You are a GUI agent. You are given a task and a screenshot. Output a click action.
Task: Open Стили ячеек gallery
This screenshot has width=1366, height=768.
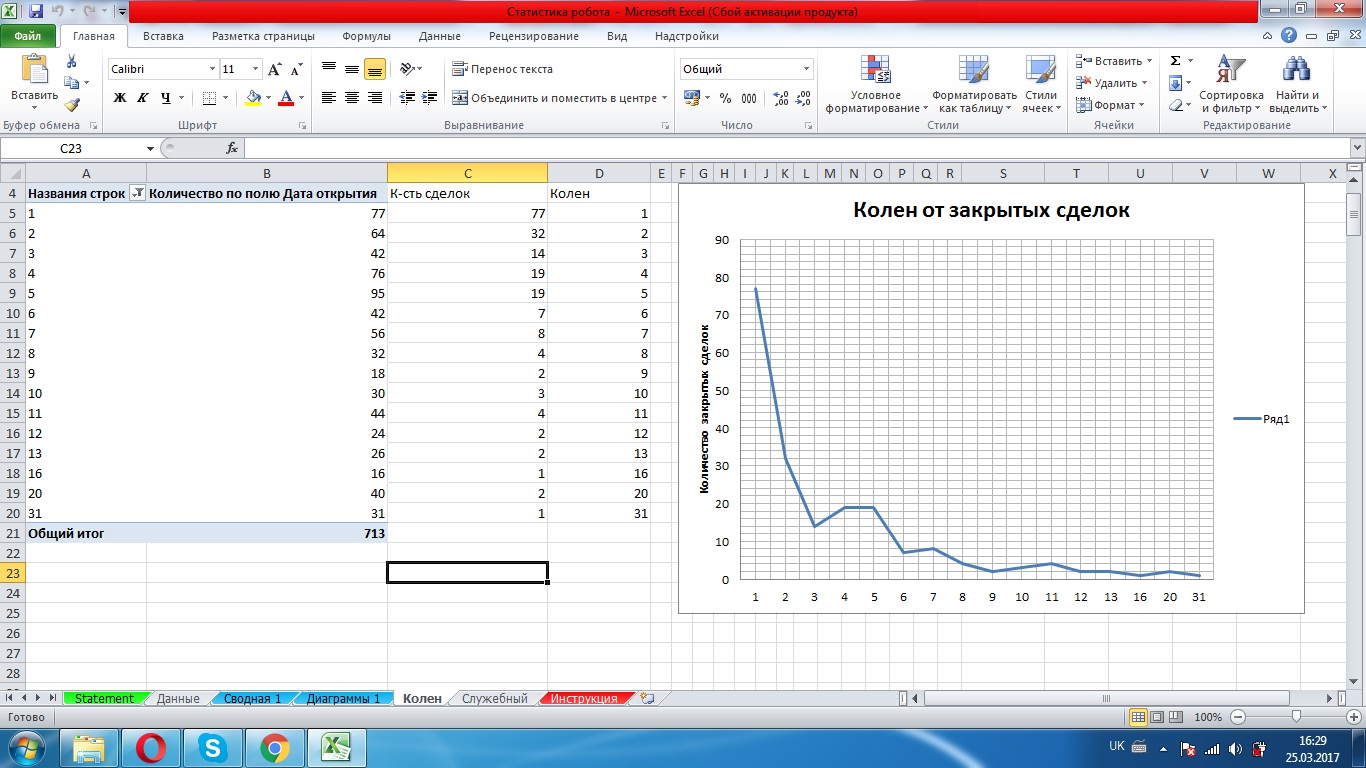click(1041, 85)
